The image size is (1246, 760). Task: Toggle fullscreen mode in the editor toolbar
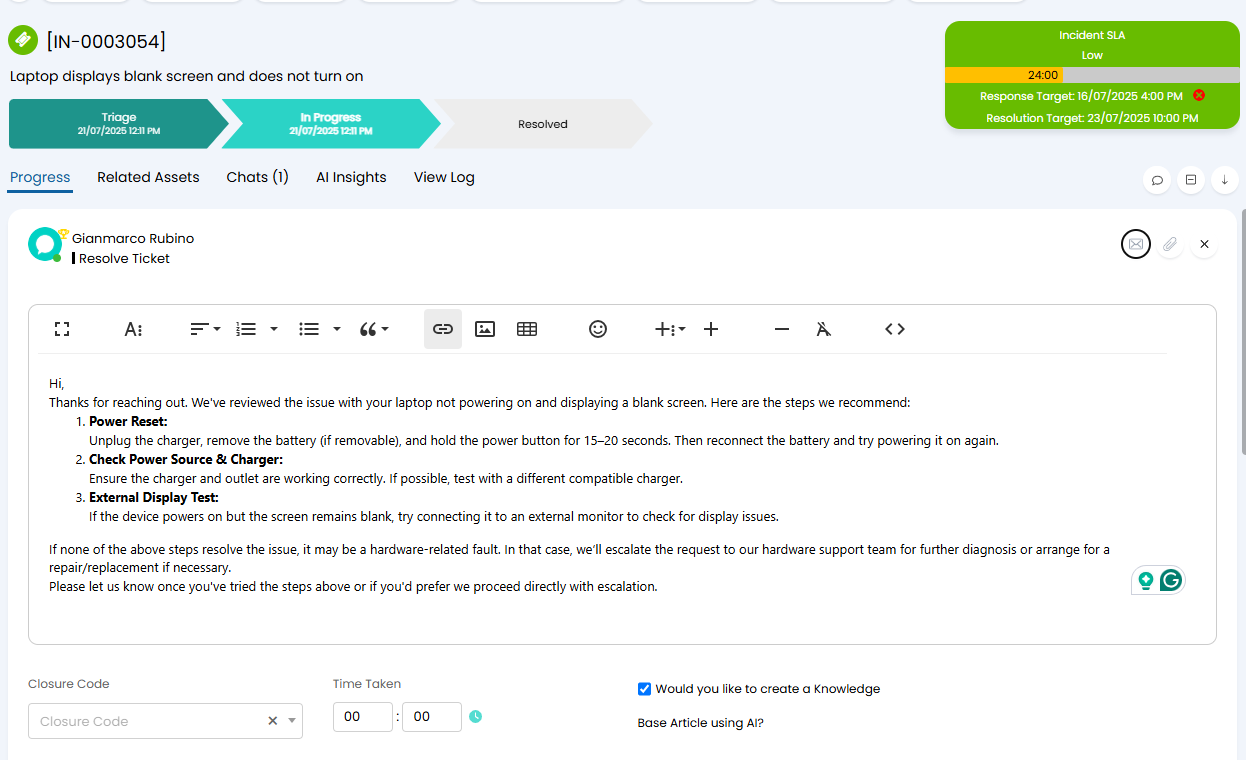pyautogui.click(x=62, y=329)
